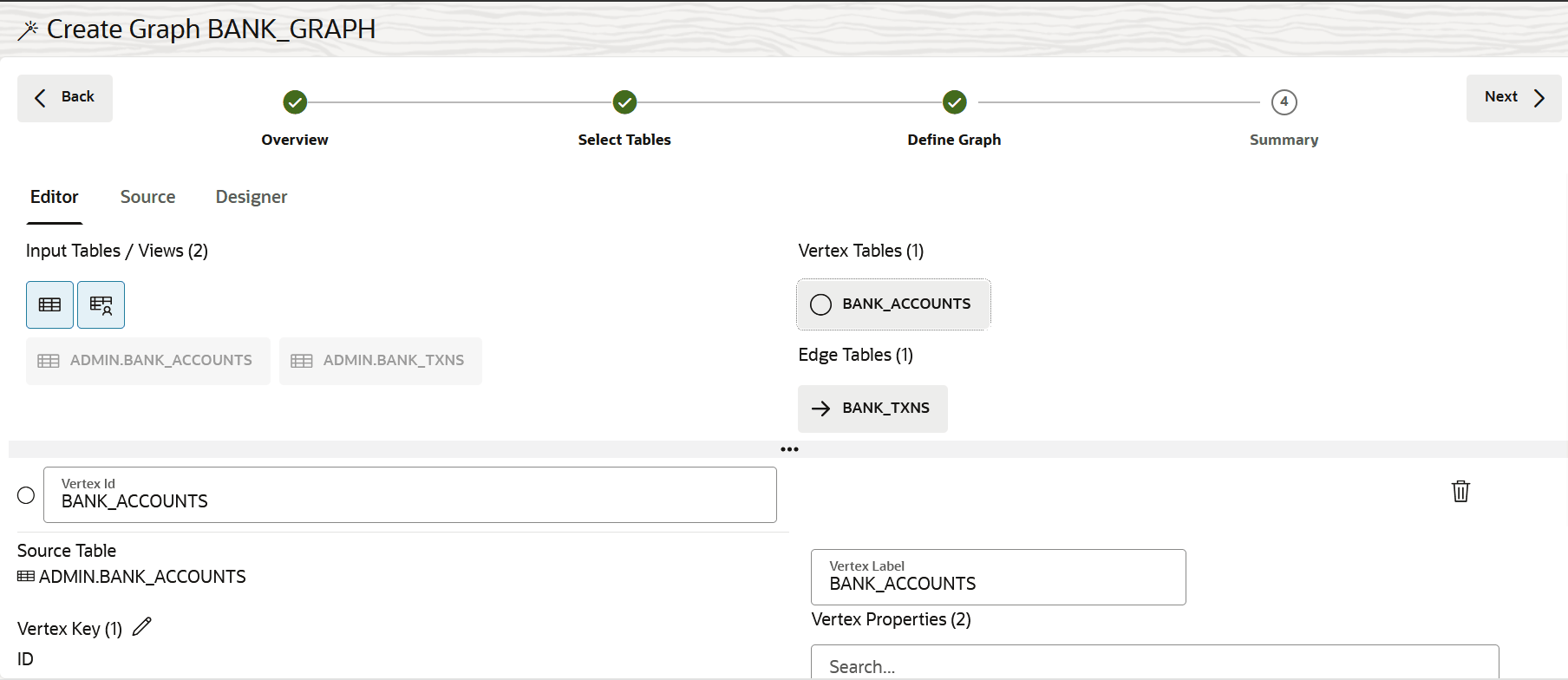Switch to the Source tab
This screenshot has height=680, width=1568.
coord(147,197)
